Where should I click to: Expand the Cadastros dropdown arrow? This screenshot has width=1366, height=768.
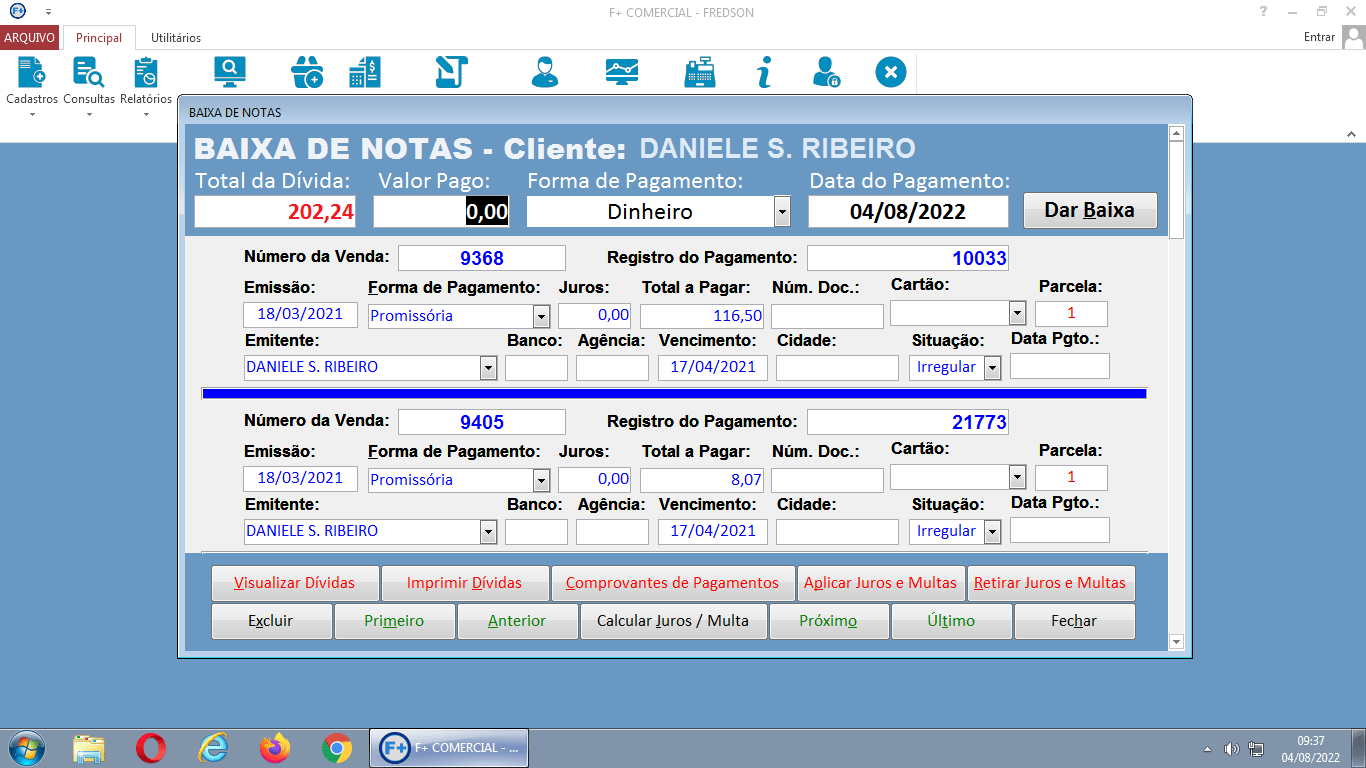click(x=32, y=114)
